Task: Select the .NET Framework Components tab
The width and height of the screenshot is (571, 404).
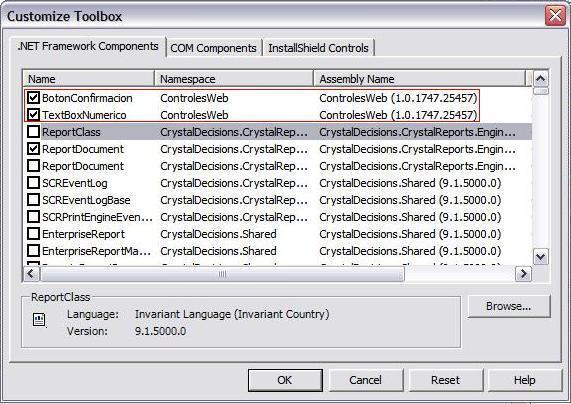Action: tap(88, 47)
